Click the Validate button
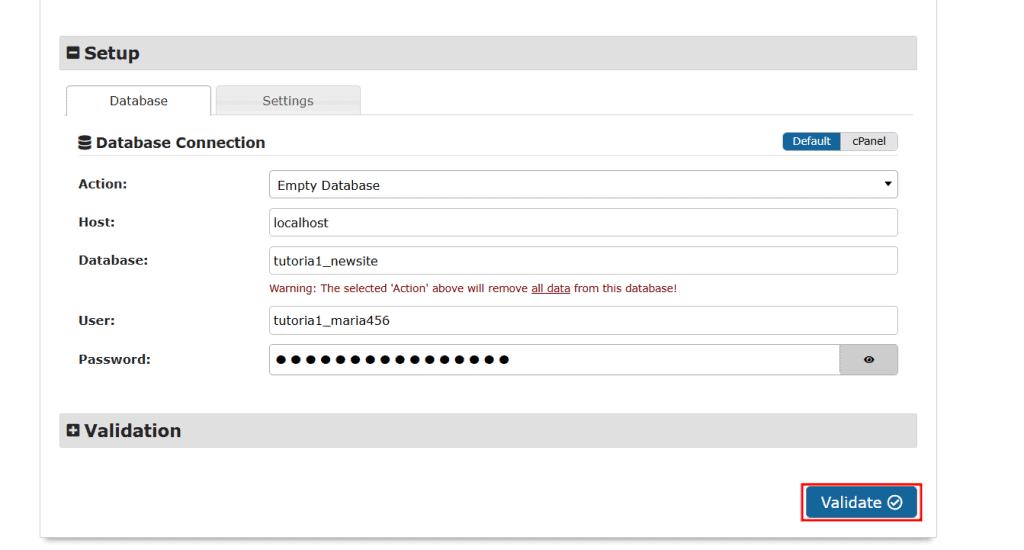This screenshot has height=550, width=1024. point(861,502)
